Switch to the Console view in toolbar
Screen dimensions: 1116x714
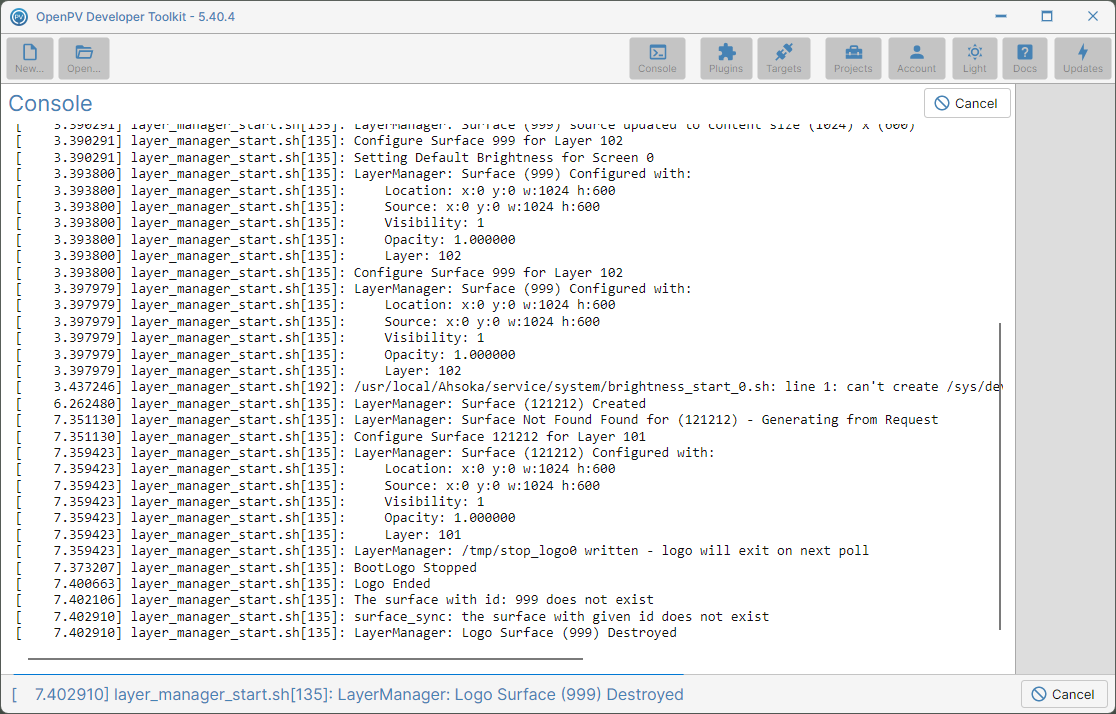coord(657,58)
